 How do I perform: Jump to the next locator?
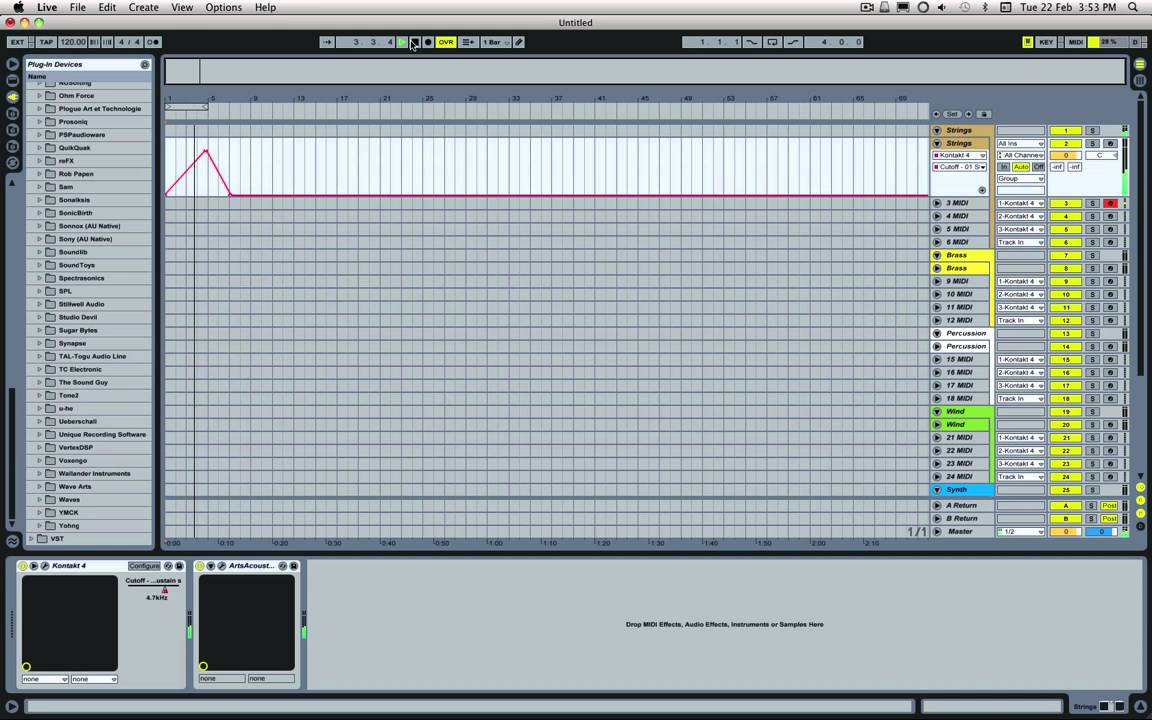click(968, 114)
